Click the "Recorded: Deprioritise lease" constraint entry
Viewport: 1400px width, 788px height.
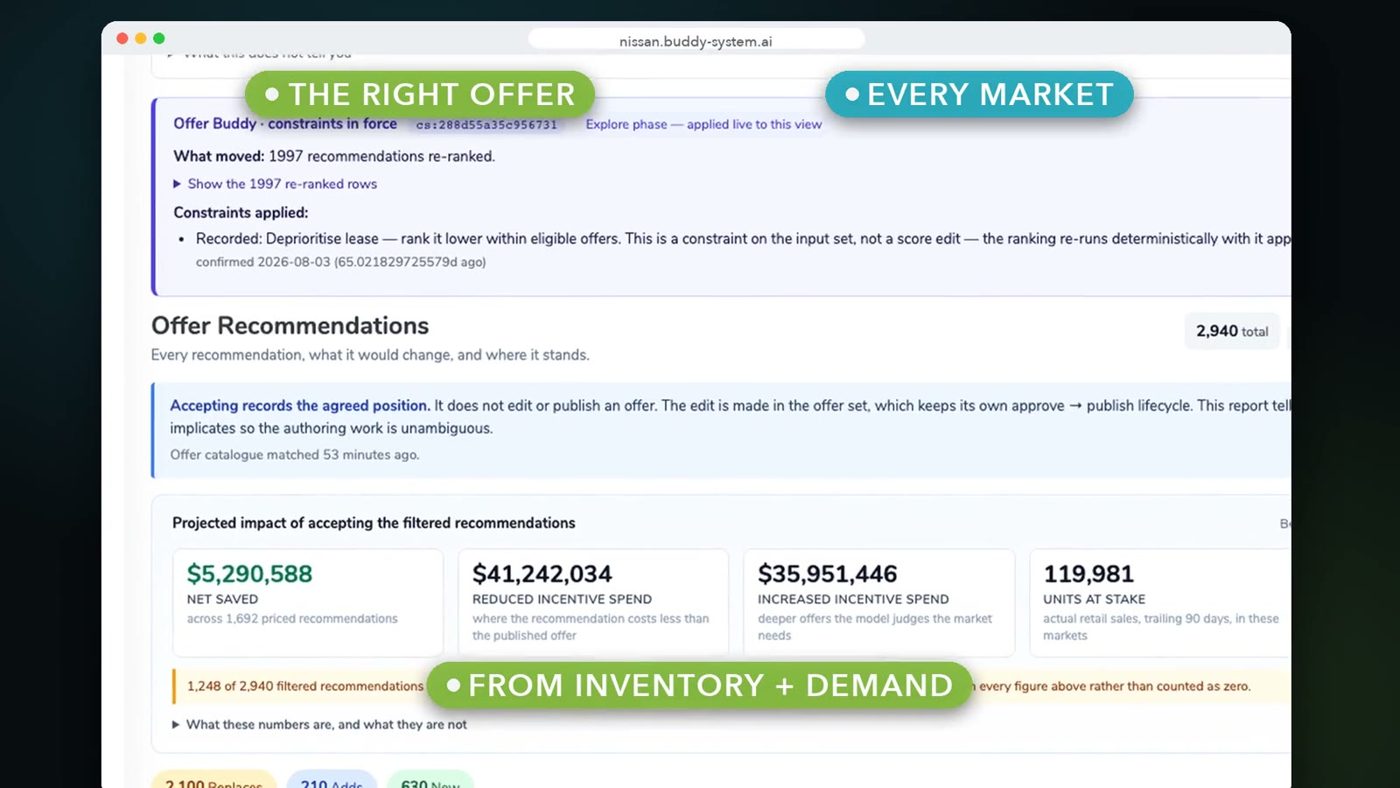pyautogui.click(x=742, y=239)
